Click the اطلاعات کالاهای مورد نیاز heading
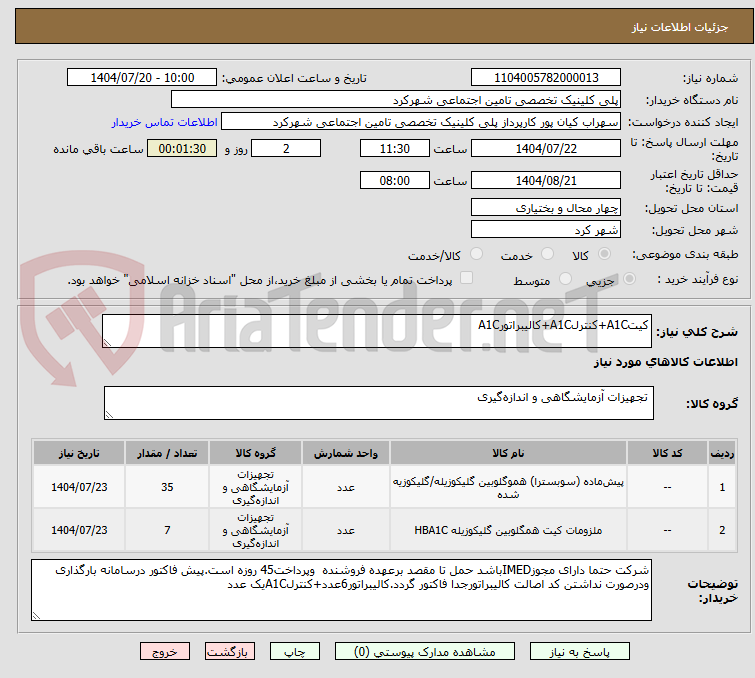 click(x=665, y=362)
